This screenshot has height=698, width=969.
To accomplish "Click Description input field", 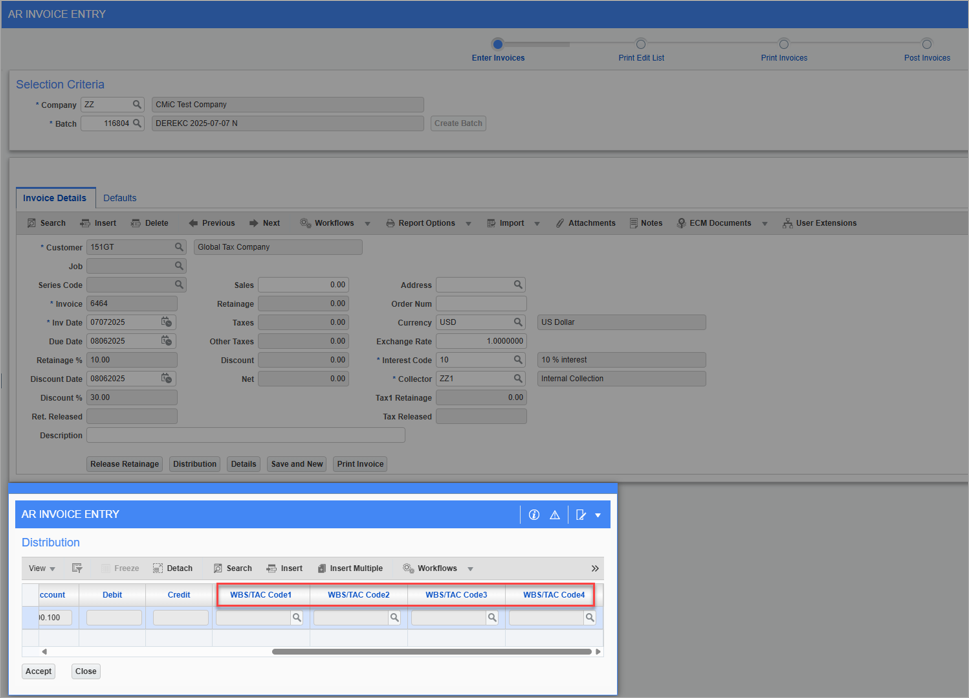I will [246, 435].
